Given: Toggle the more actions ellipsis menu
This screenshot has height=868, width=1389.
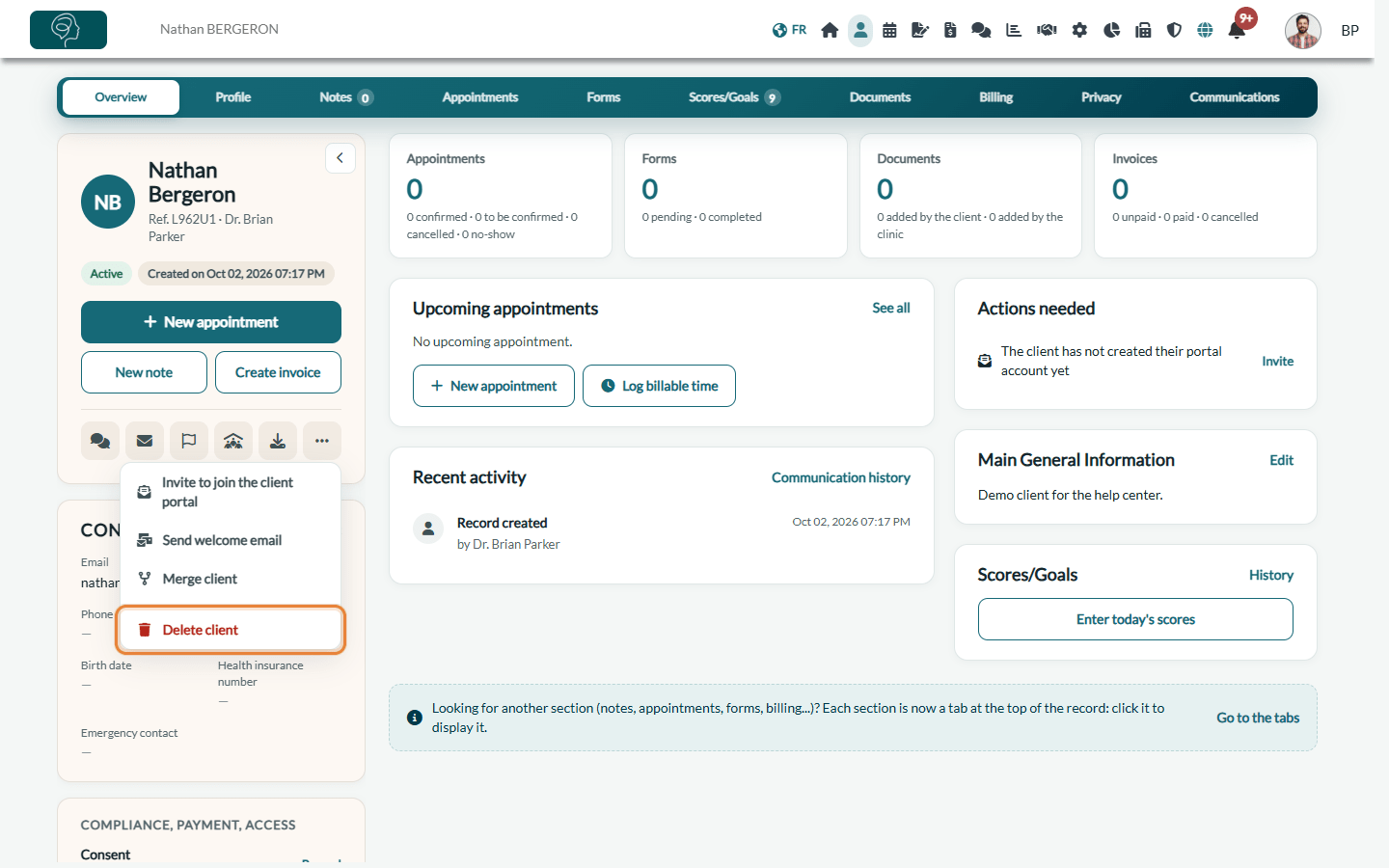Looking at the screenshot, I should (322, 441).
